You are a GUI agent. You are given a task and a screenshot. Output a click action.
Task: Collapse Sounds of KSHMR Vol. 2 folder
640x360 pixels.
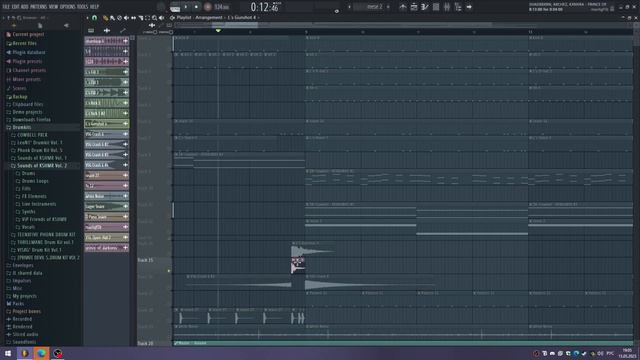pyautogui.click(x=42, y=166)
